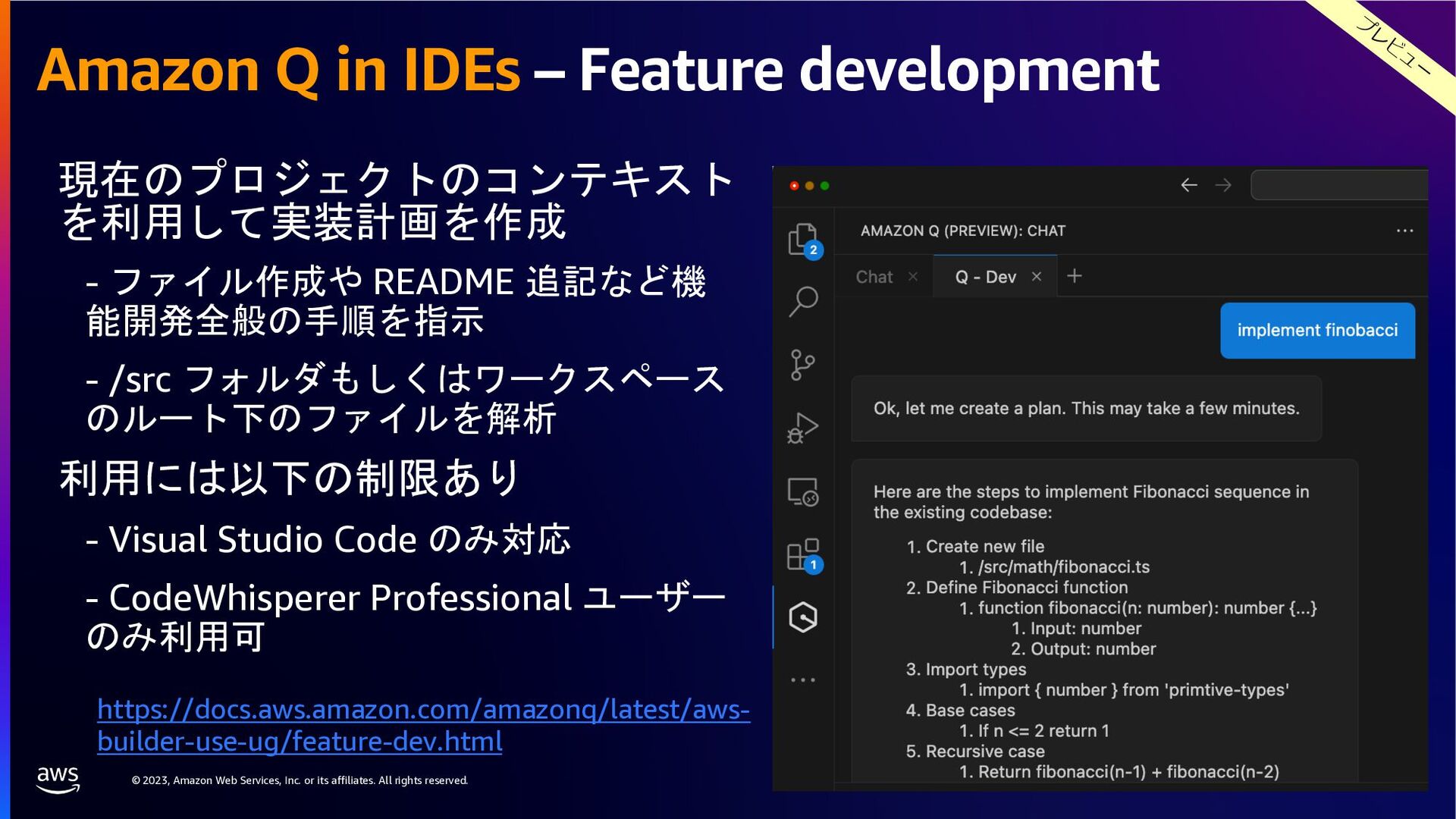
Task: Click 'Return fibonacci(n-1) + fibonacci(n-2)' text
Action: (x=1128, y=772)
